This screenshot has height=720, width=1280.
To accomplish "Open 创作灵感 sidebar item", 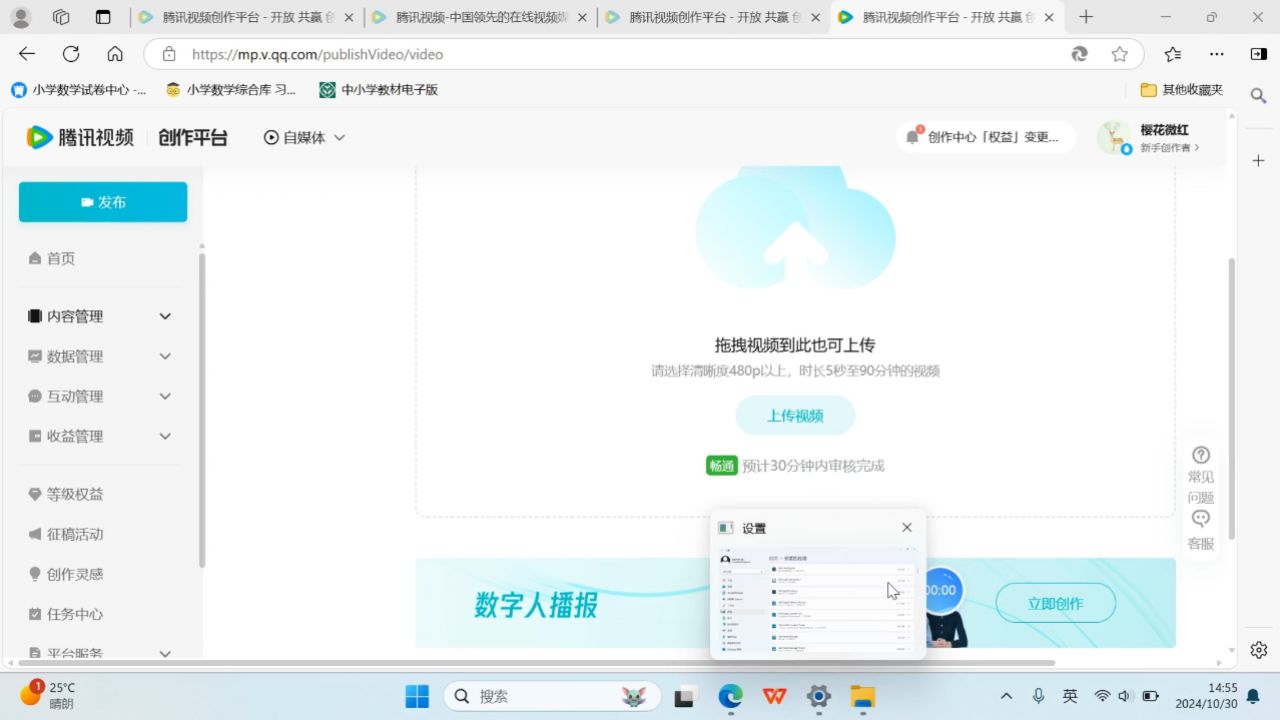I will (75, 574).
